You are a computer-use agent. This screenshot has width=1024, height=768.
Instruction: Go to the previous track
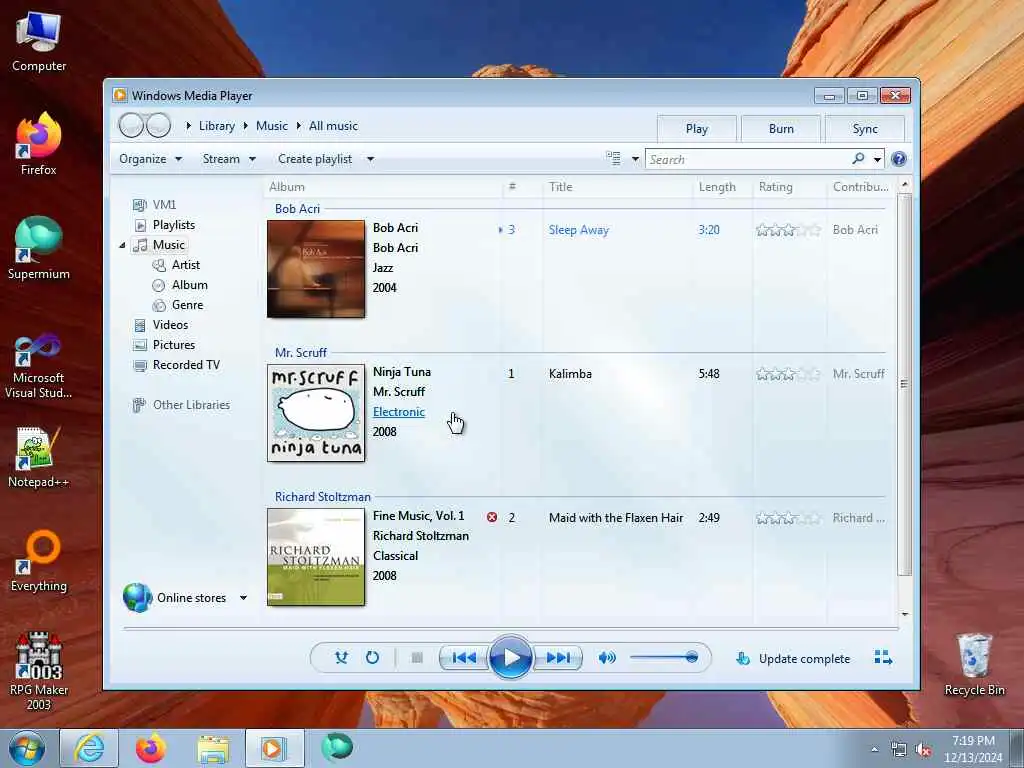pyautogui.click(x=464, y=658)
